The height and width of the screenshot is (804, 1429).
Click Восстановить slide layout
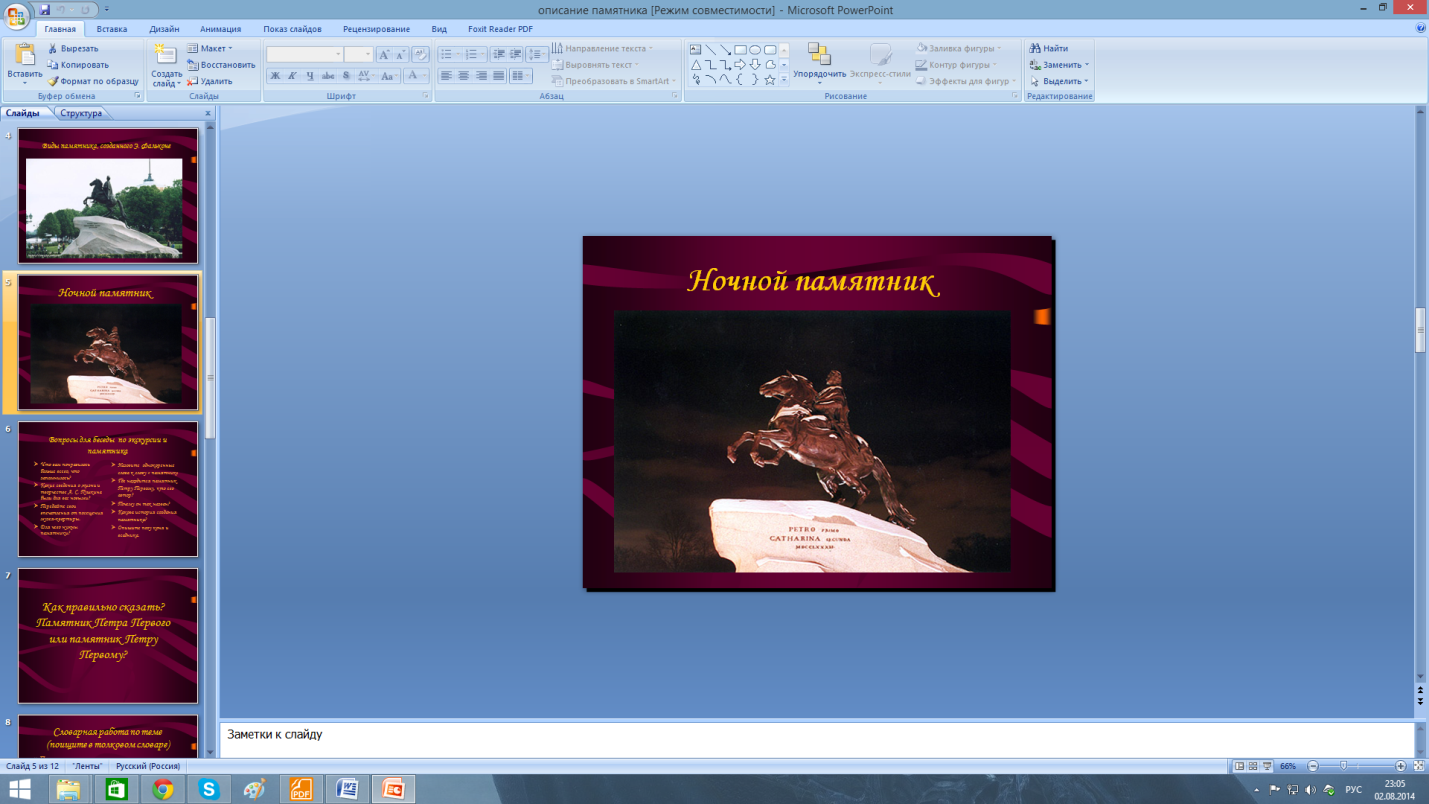coord(221,65)
